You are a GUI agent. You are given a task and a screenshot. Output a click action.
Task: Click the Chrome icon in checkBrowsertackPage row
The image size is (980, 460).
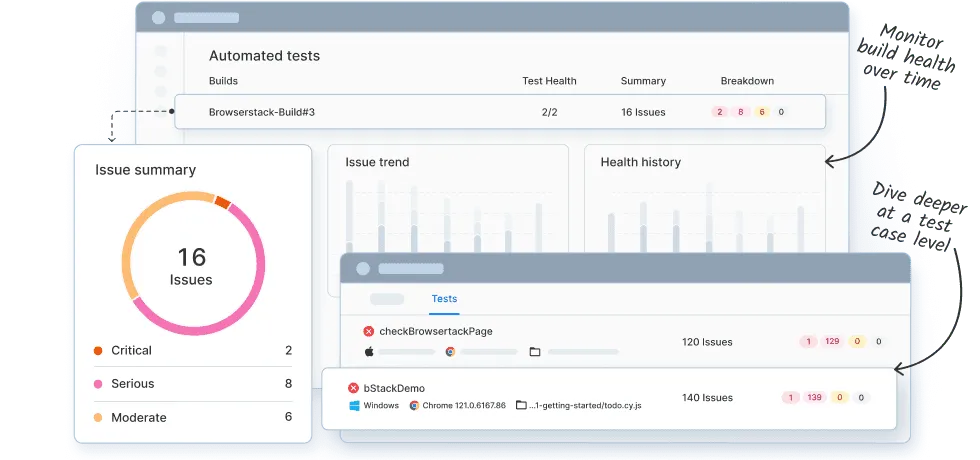pyautogui.click(x=450, y=352)
